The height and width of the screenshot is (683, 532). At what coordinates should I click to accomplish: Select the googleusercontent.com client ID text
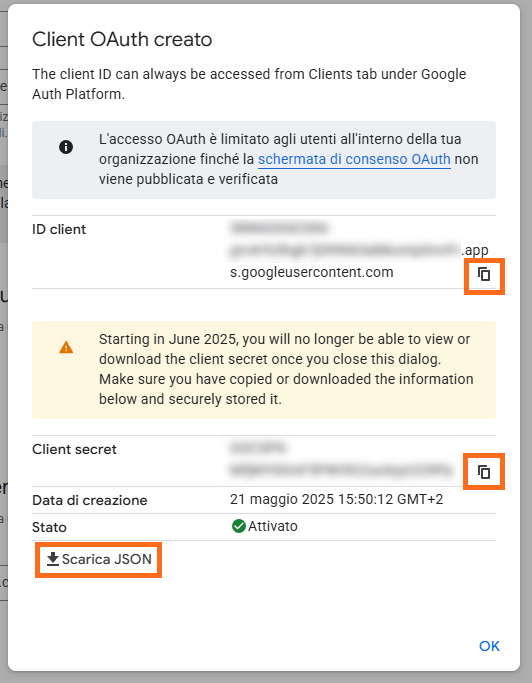pos(359,250)
